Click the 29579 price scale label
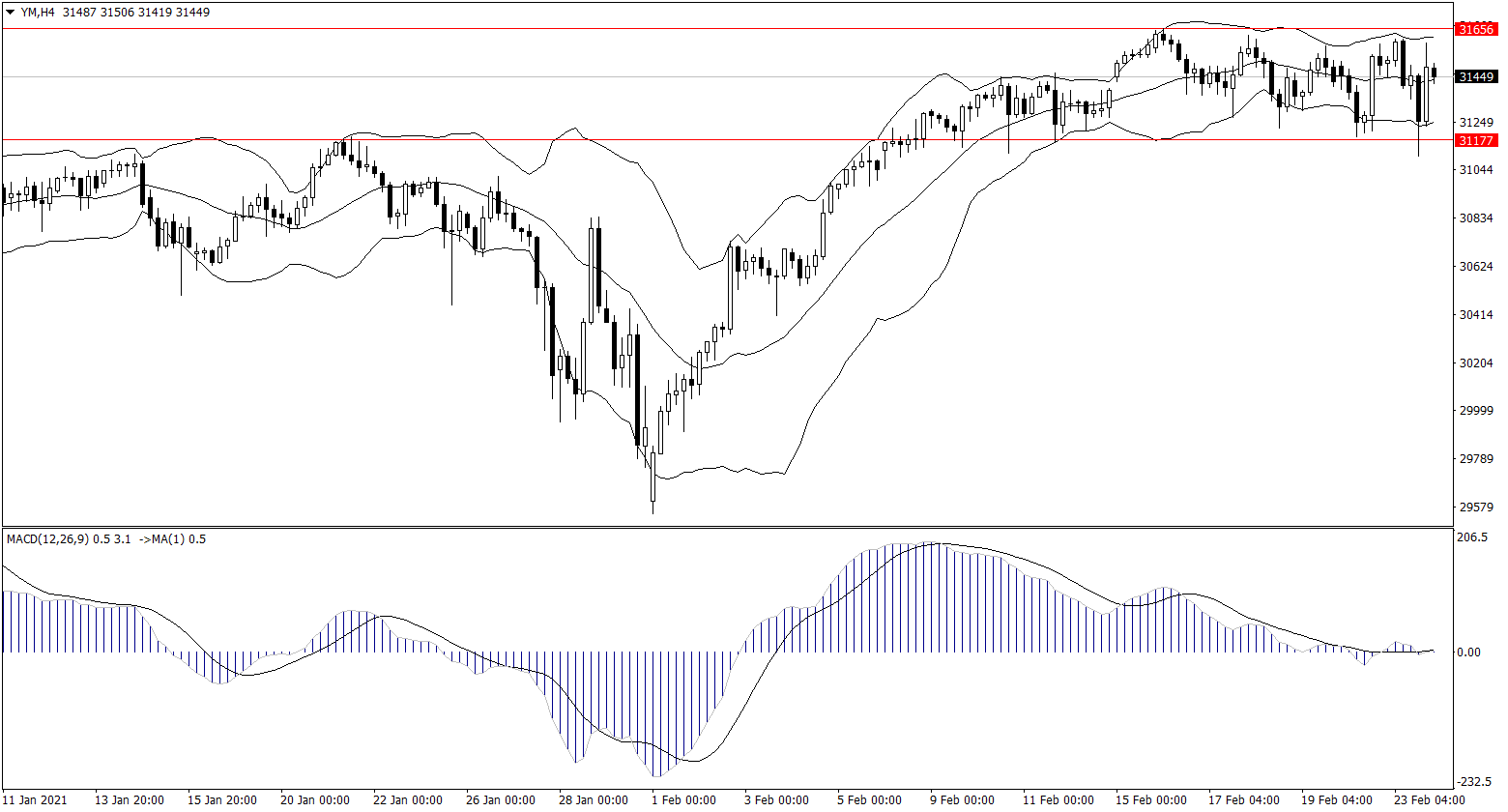Image resolution: width=1508 pixels, height=812 pixels. tap(1476, 507)
